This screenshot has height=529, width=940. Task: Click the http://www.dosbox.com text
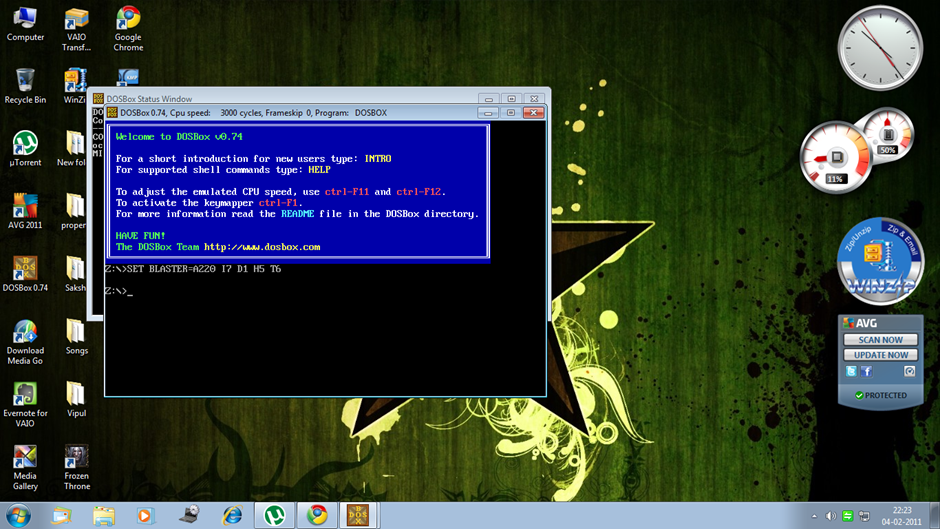pos(262,247)
